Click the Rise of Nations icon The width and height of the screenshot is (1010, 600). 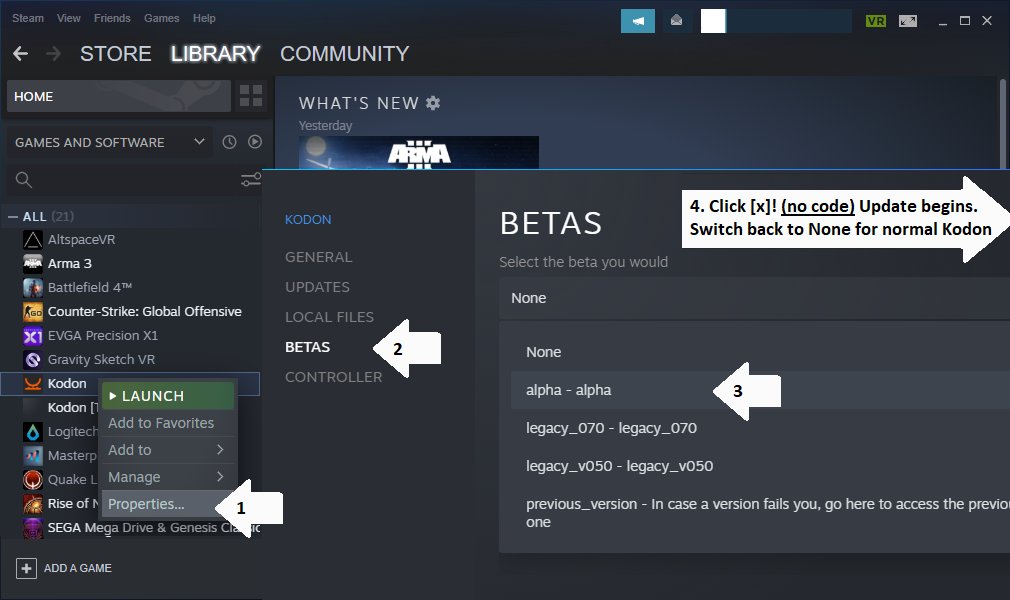33,503
